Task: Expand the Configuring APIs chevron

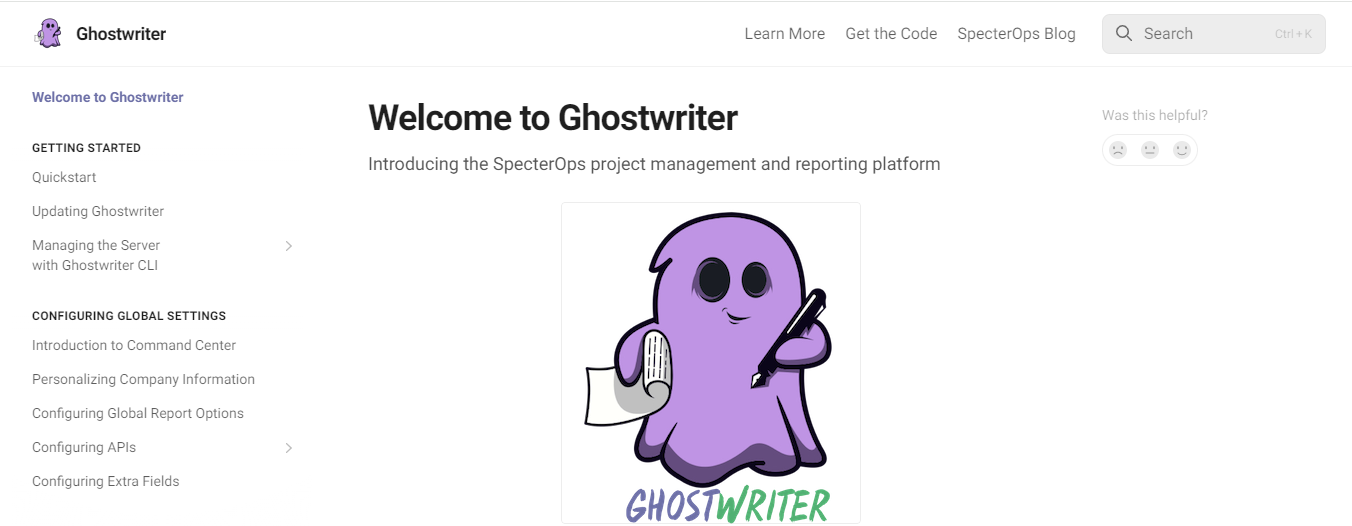Action: pyautogui.click(x=288, y=448)
